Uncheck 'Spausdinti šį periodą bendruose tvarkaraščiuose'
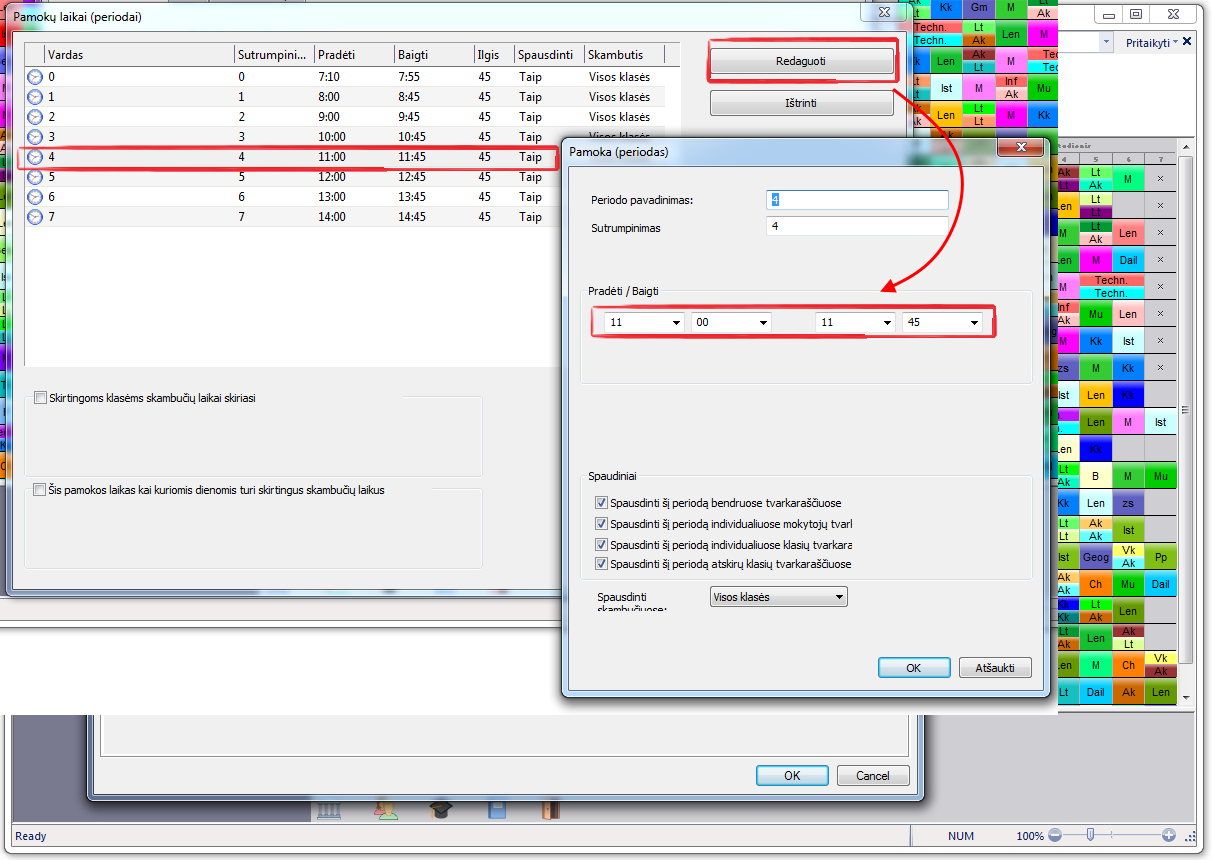The height and width of the screenshot is (860, 1212). [601, 503]
